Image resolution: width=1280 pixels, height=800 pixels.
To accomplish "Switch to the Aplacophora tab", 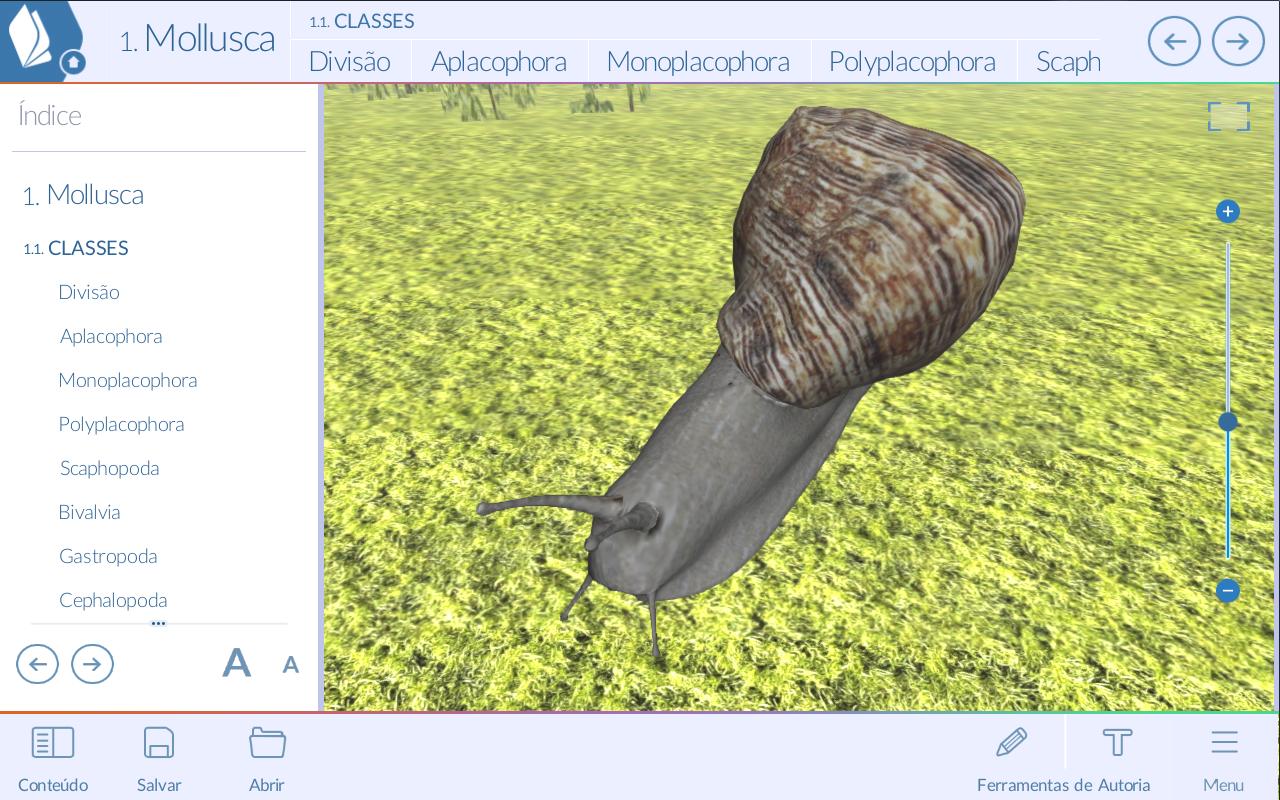I will click(x=499, y=62).
